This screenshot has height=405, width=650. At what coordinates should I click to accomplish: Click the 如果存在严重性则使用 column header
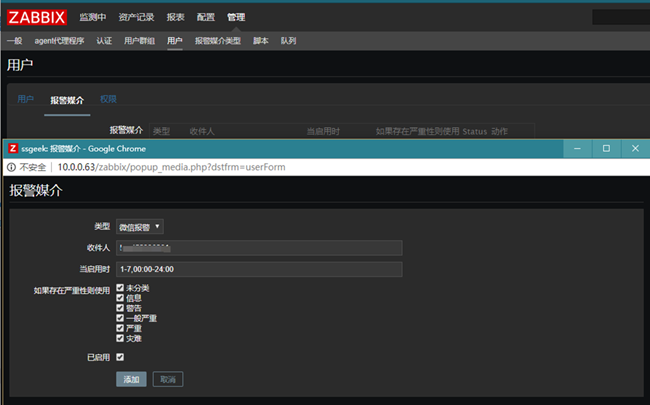417,131
